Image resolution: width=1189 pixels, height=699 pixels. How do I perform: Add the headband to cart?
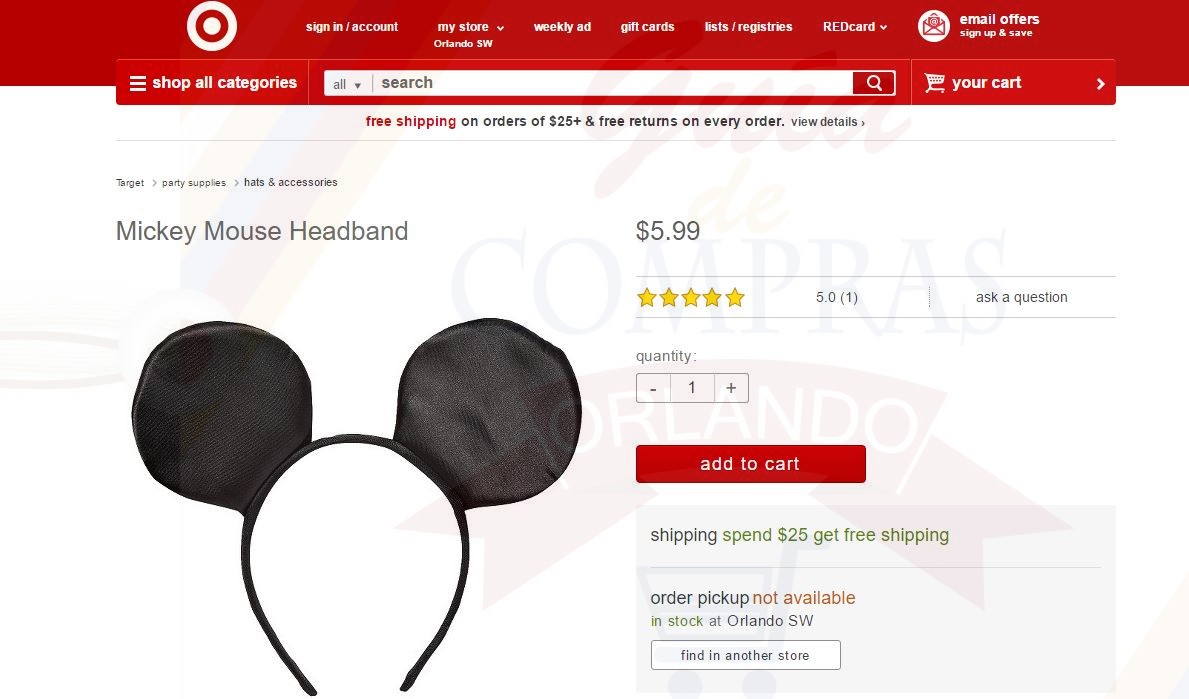click(751, 464)
